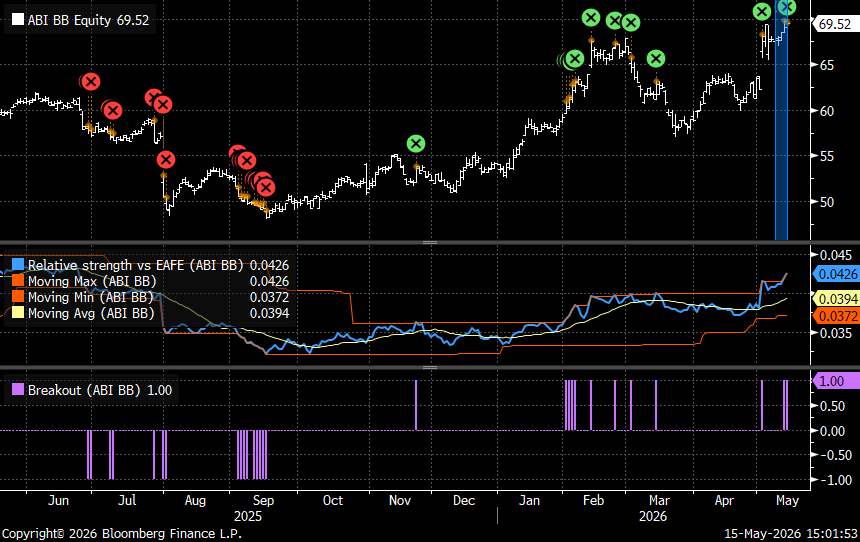Select the Sep label on the date axis
This screenshot has height=542, width=860.
point(263,500)
